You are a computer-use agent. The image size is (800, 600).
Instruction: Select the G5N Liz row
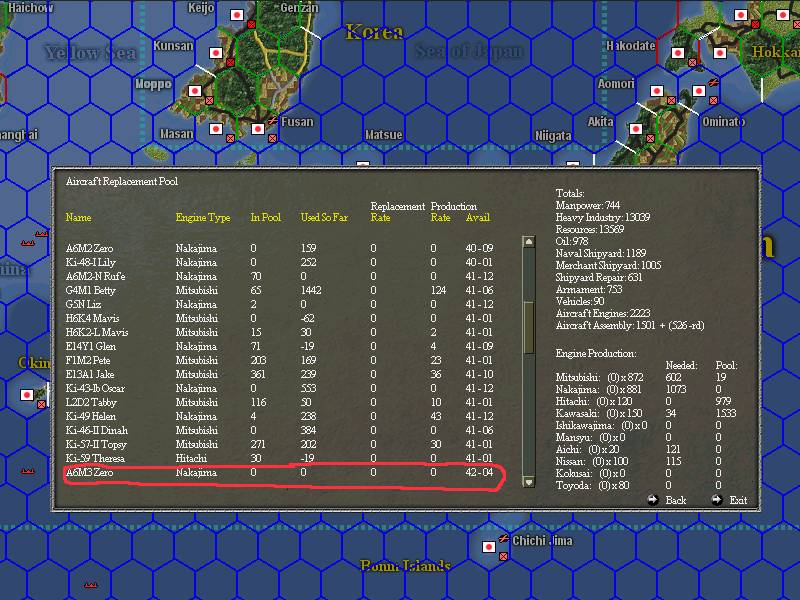280,305
